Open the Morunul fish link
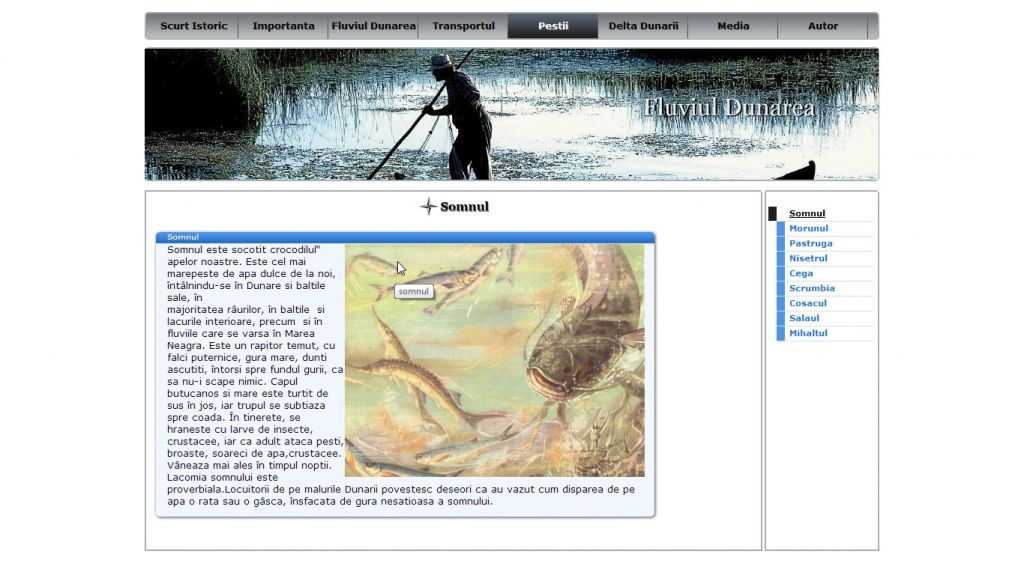Viewport: 1024px width, 575px height. click(x=808, y=228)
